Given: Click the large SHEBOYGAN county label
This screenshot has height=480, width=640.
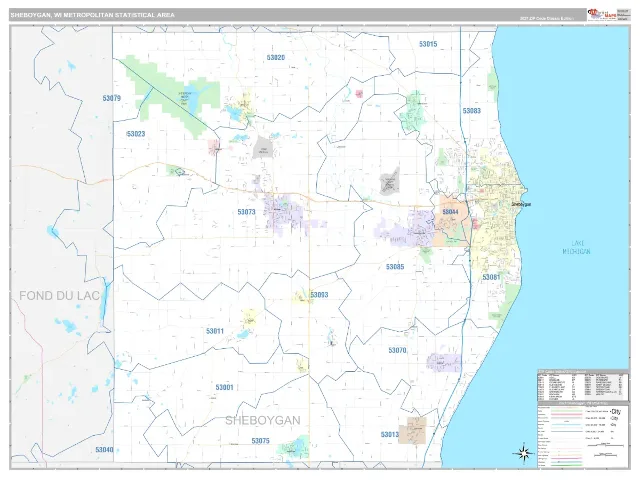Looking at the screenshot, I should tap(263, 420).
